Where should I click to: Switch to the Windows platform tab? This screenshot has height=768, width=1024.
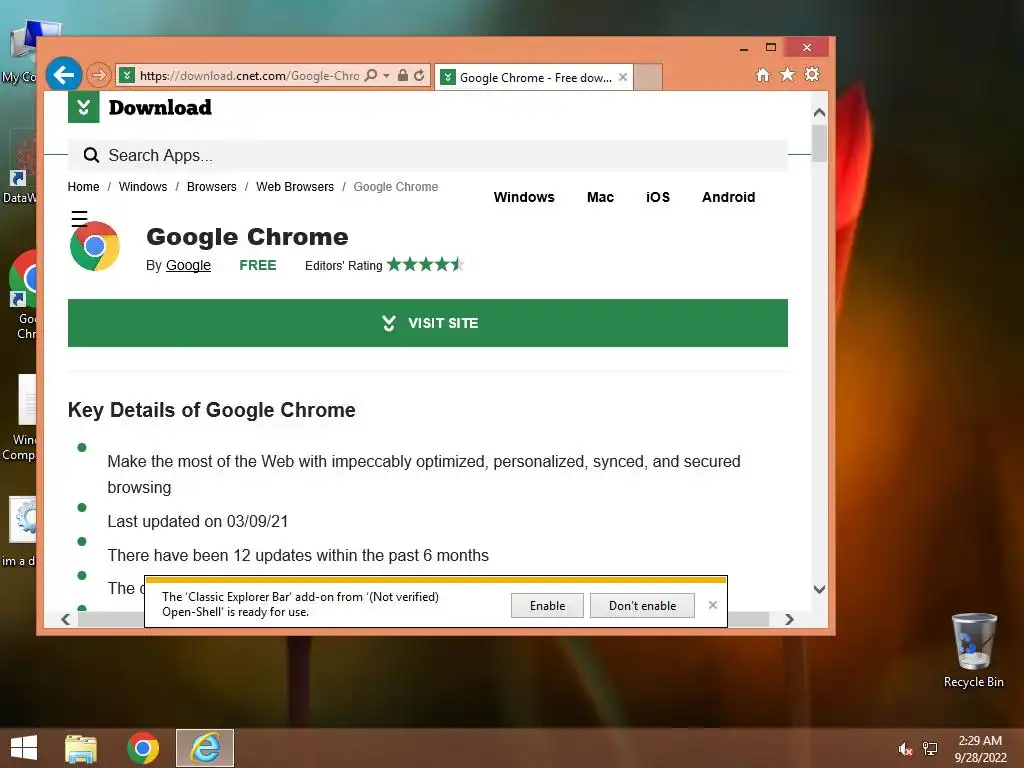pos(524,197)
